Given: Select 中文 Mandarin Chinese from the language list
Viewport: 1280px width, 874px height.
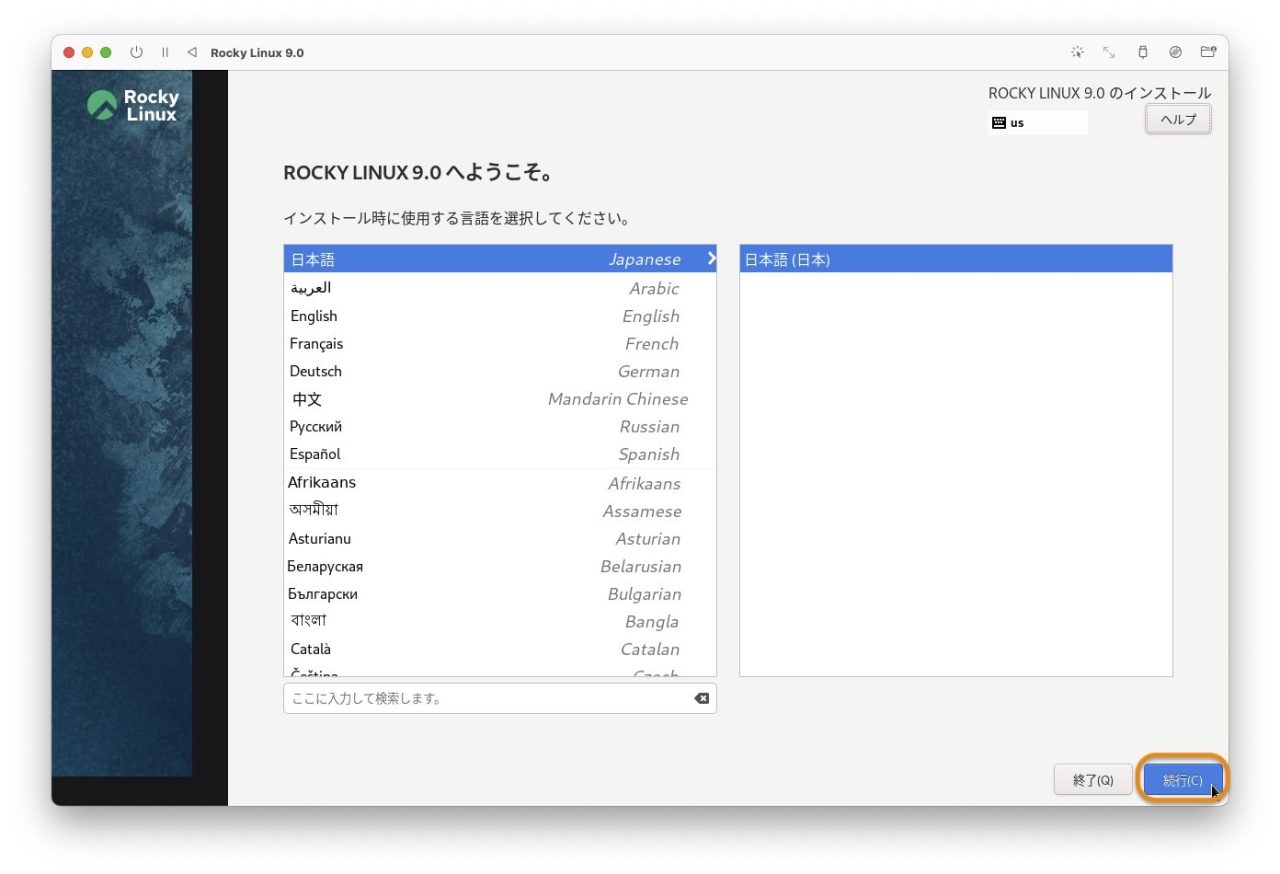Looking at the screenshot, I should tap(450, 399).
